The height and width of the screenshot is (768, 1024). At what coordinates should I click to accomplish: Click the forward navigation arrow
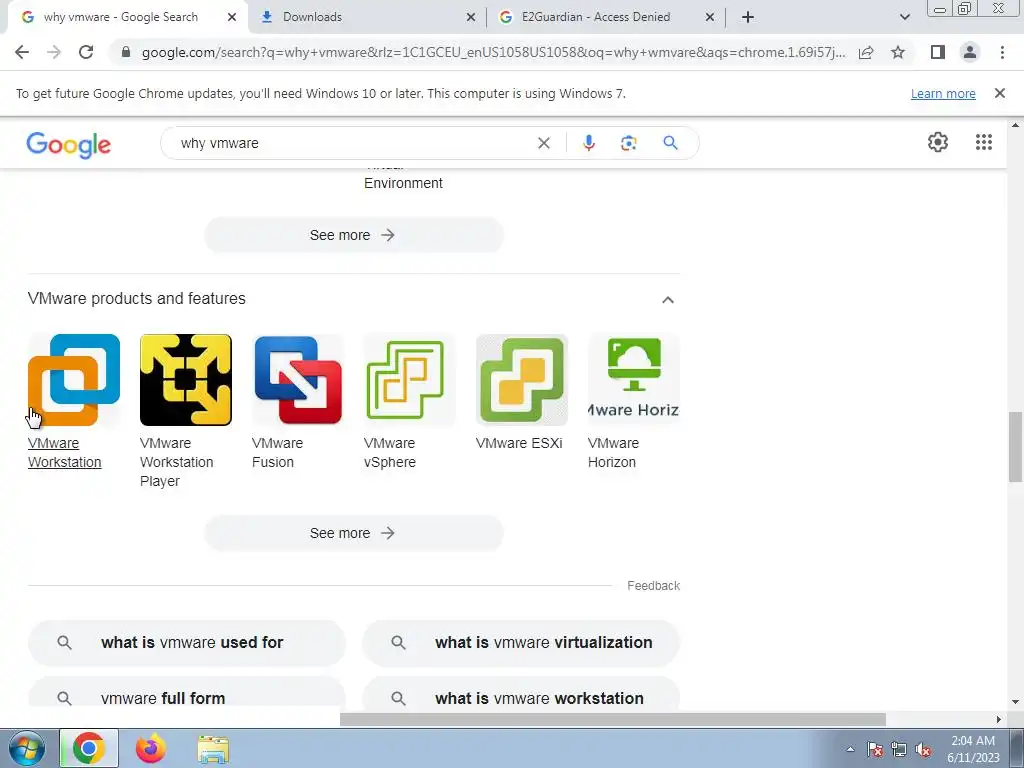click(x=54, y=52)
